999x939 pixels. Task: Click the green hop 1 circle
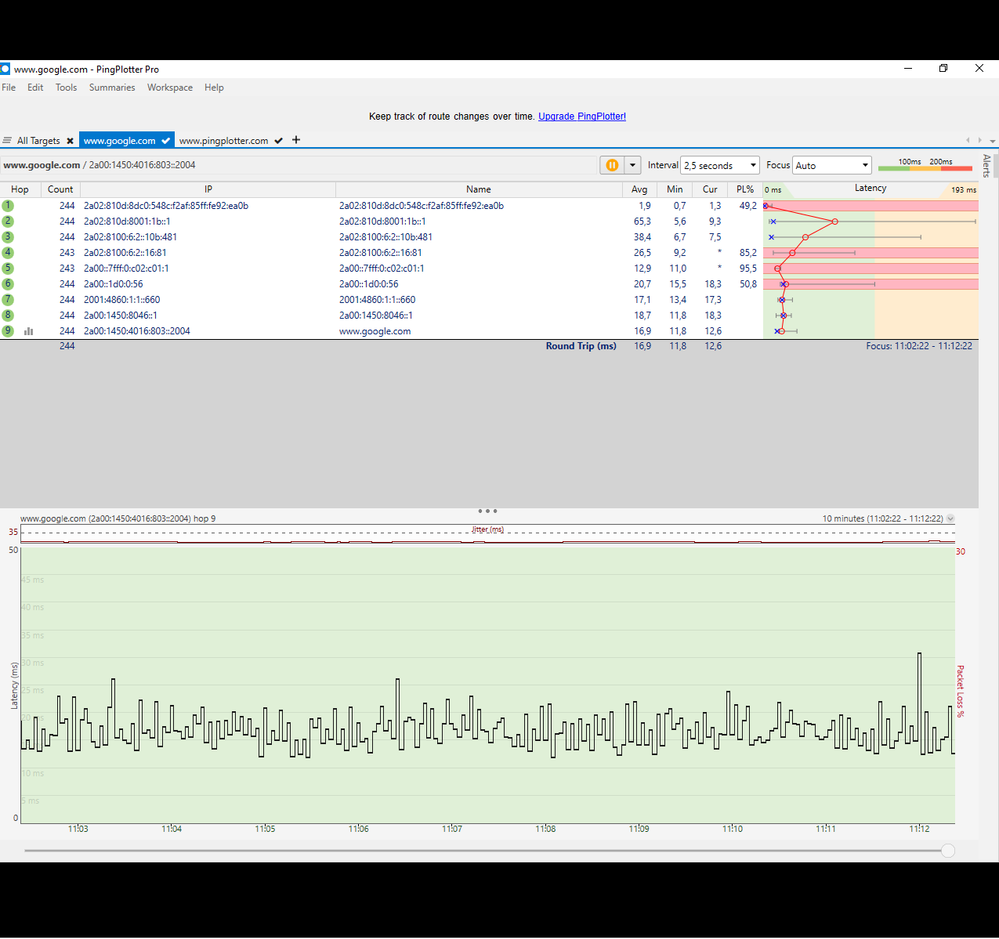(8, 206)
